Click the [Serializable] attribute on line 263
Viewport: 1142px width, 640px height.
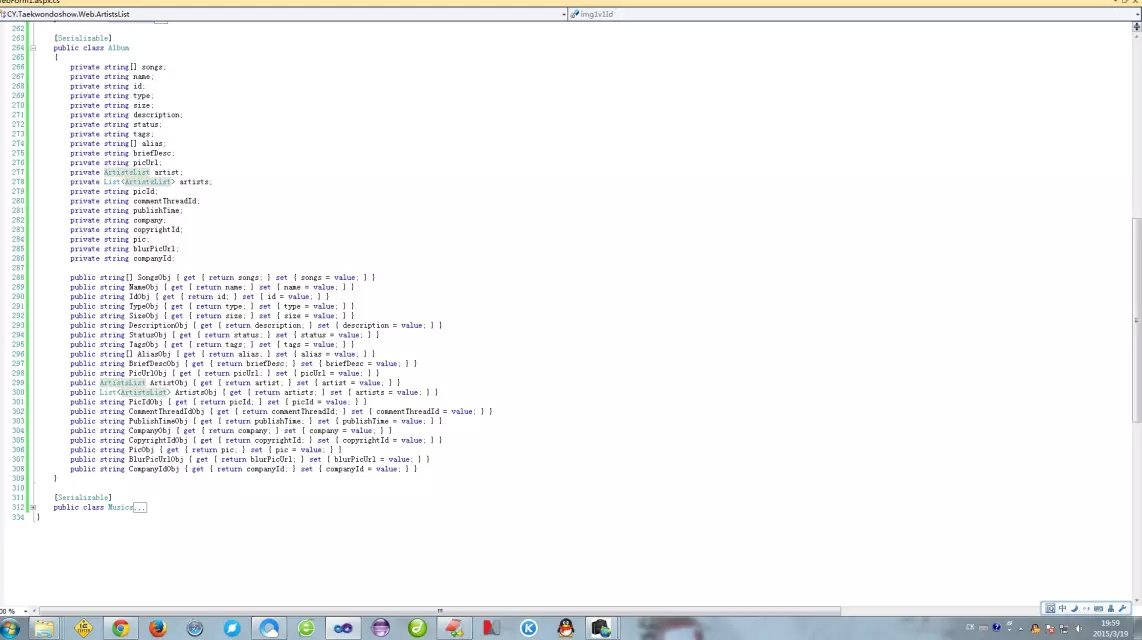(x=82, y=38)
